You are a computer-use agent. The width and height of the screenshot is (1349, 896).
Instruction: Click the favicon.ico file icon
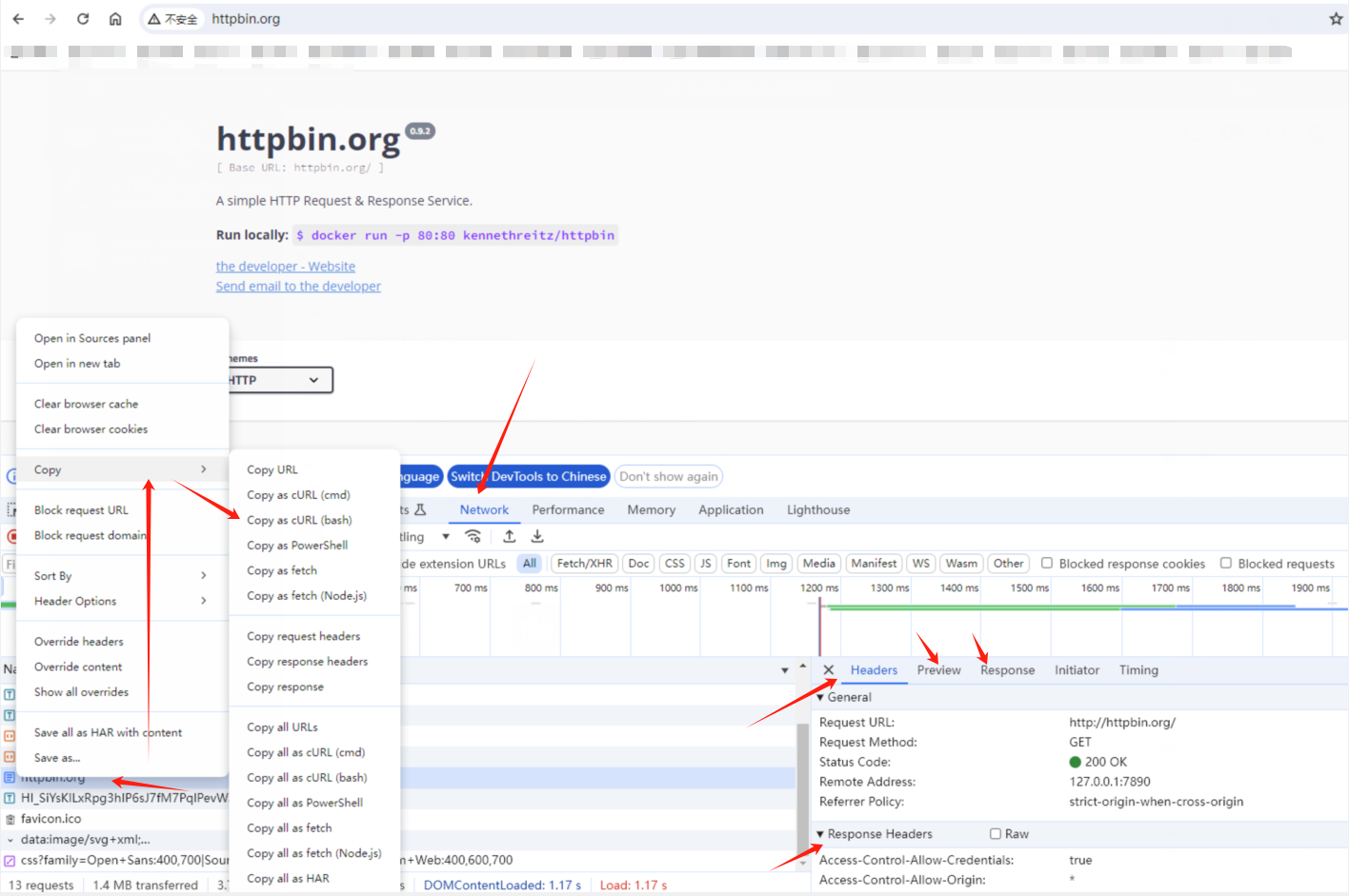click(x=10, y=819)
